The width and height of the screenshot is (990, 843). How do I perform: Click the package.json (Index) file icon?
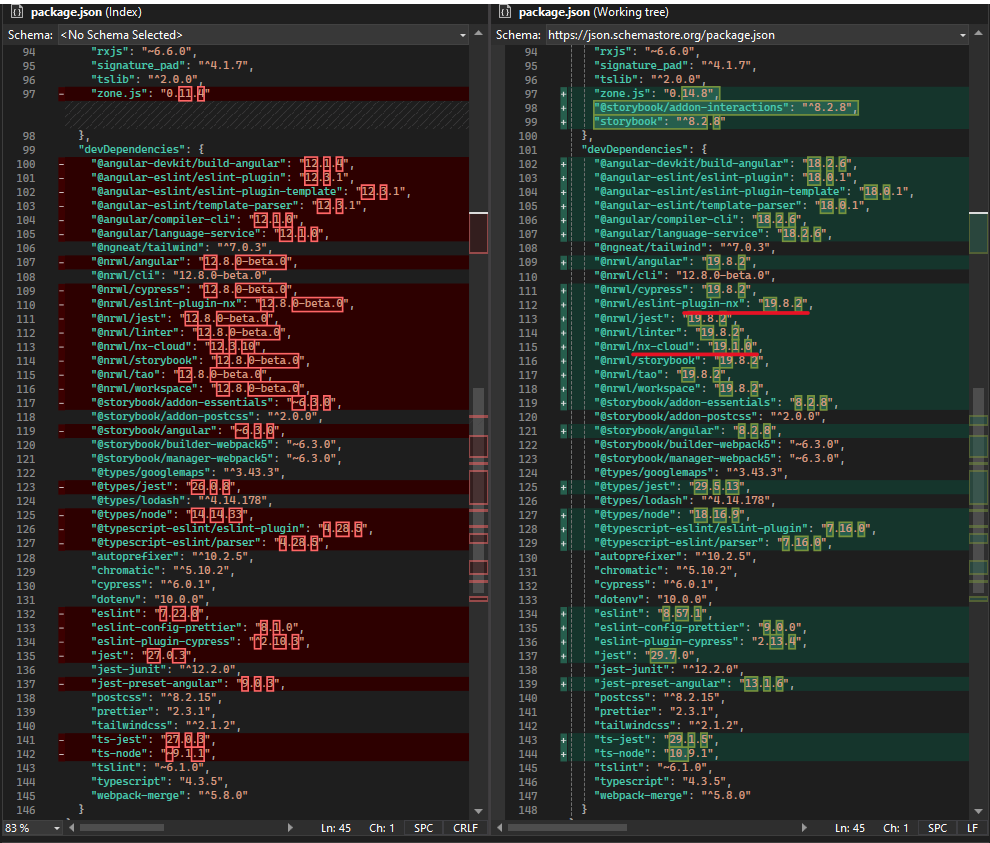[17, 12]
